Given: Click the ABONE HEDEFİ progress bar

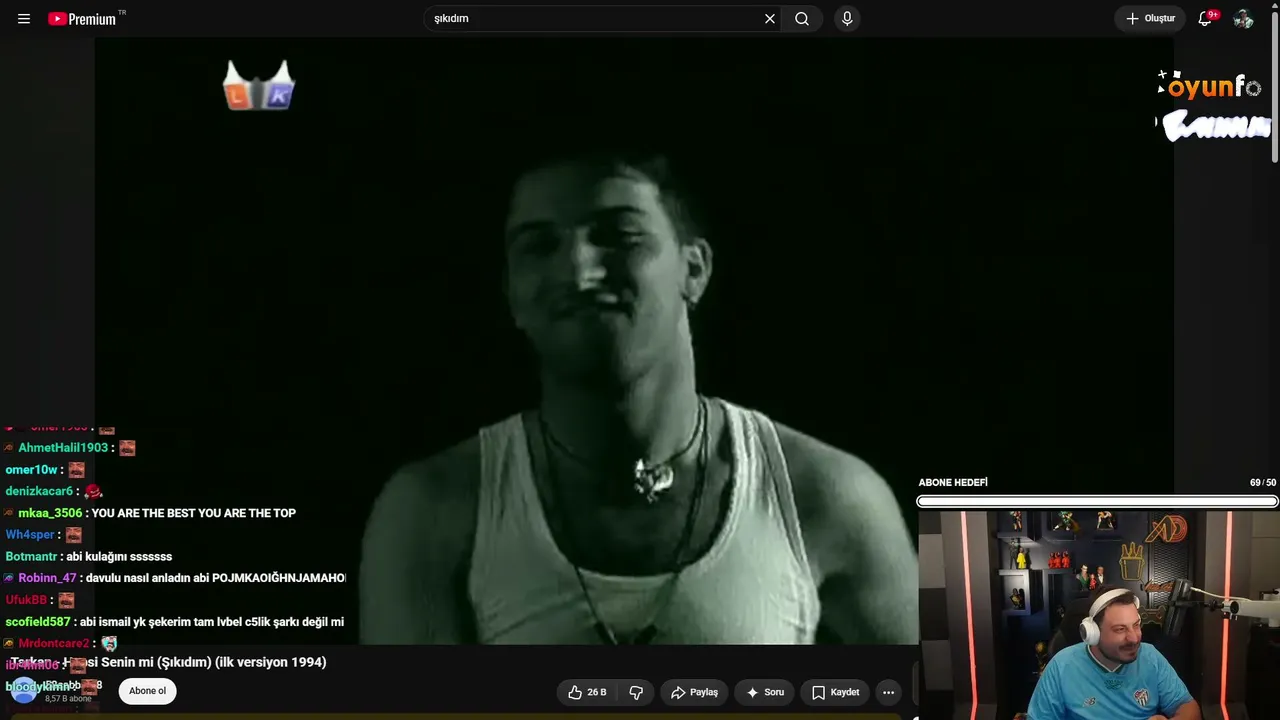Looking at the screenshot, I should coord(1097,501).
